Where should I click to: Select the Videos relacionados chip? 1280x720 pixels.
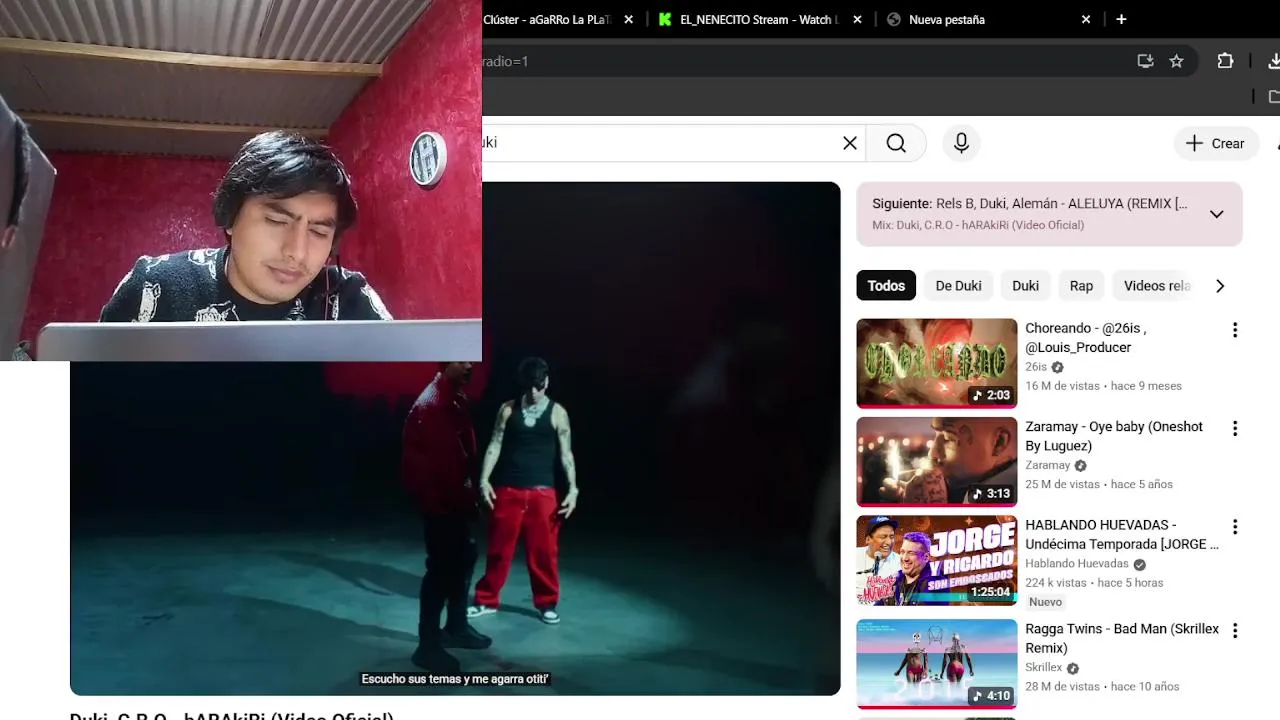click(1156, 286)
